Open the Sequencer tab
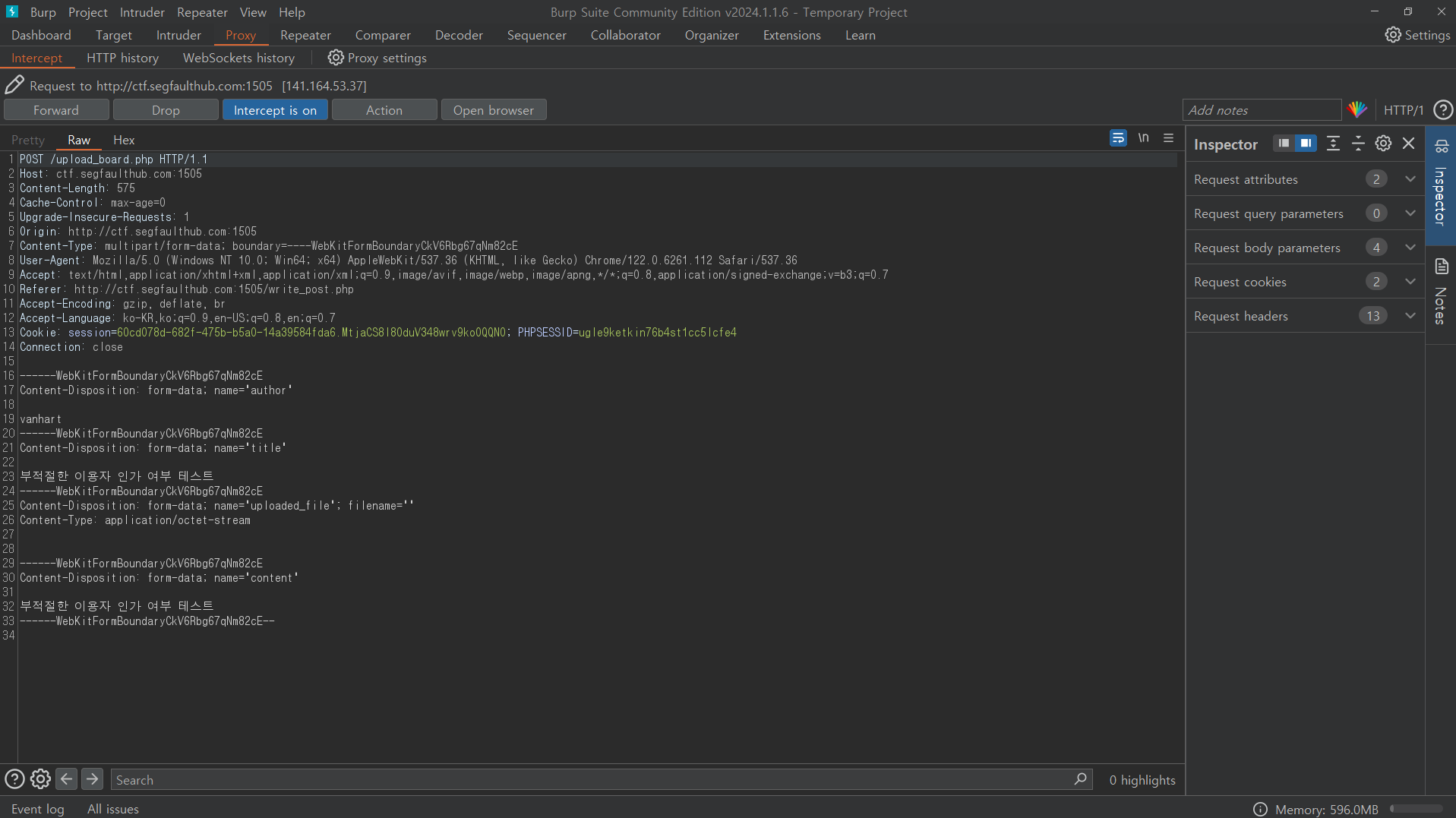1456x818 pixels. coord(537,35)
